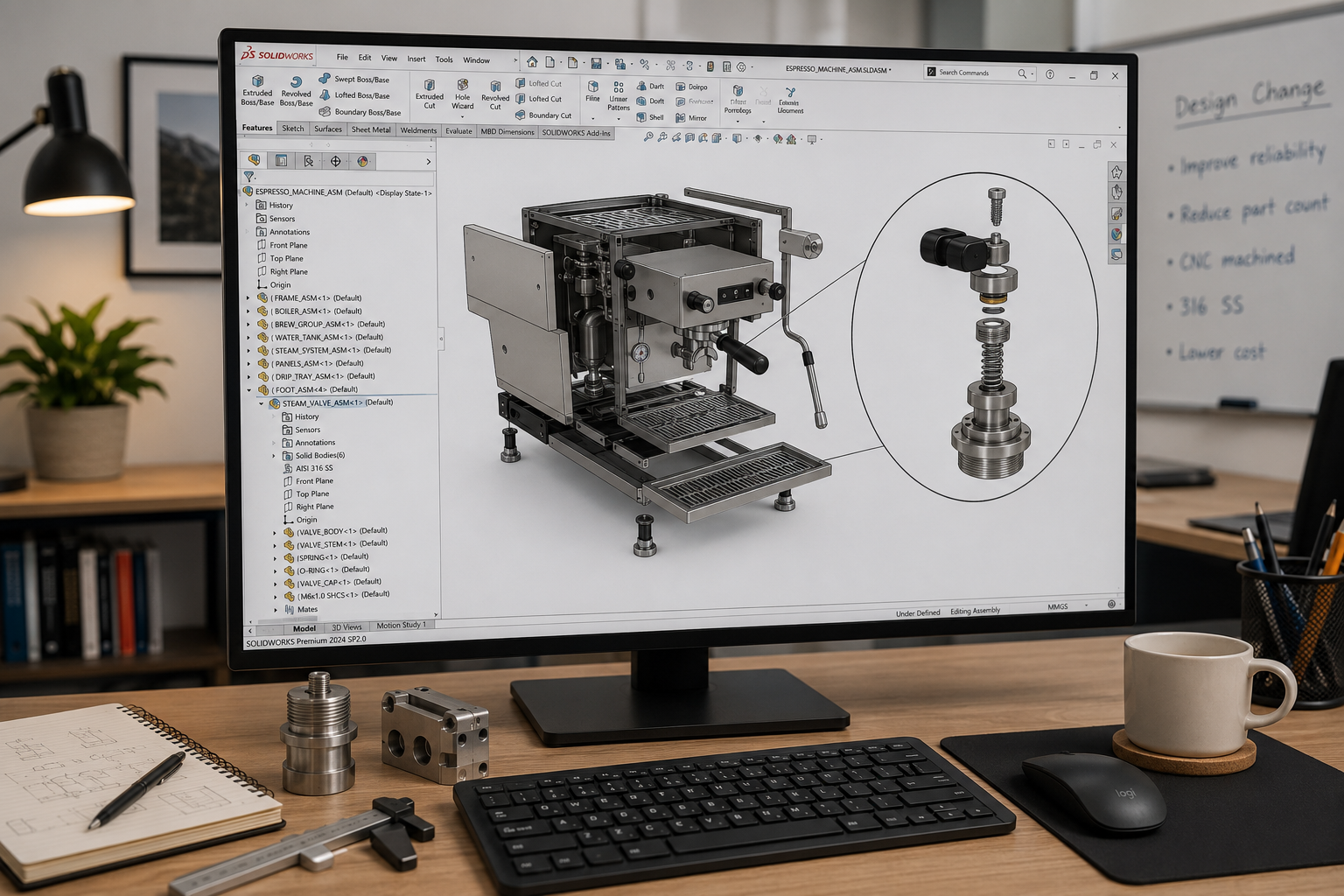Open the Hole Wizard tool
The height and width of the screenshot is (896, 1344).
tap(462, 94)
